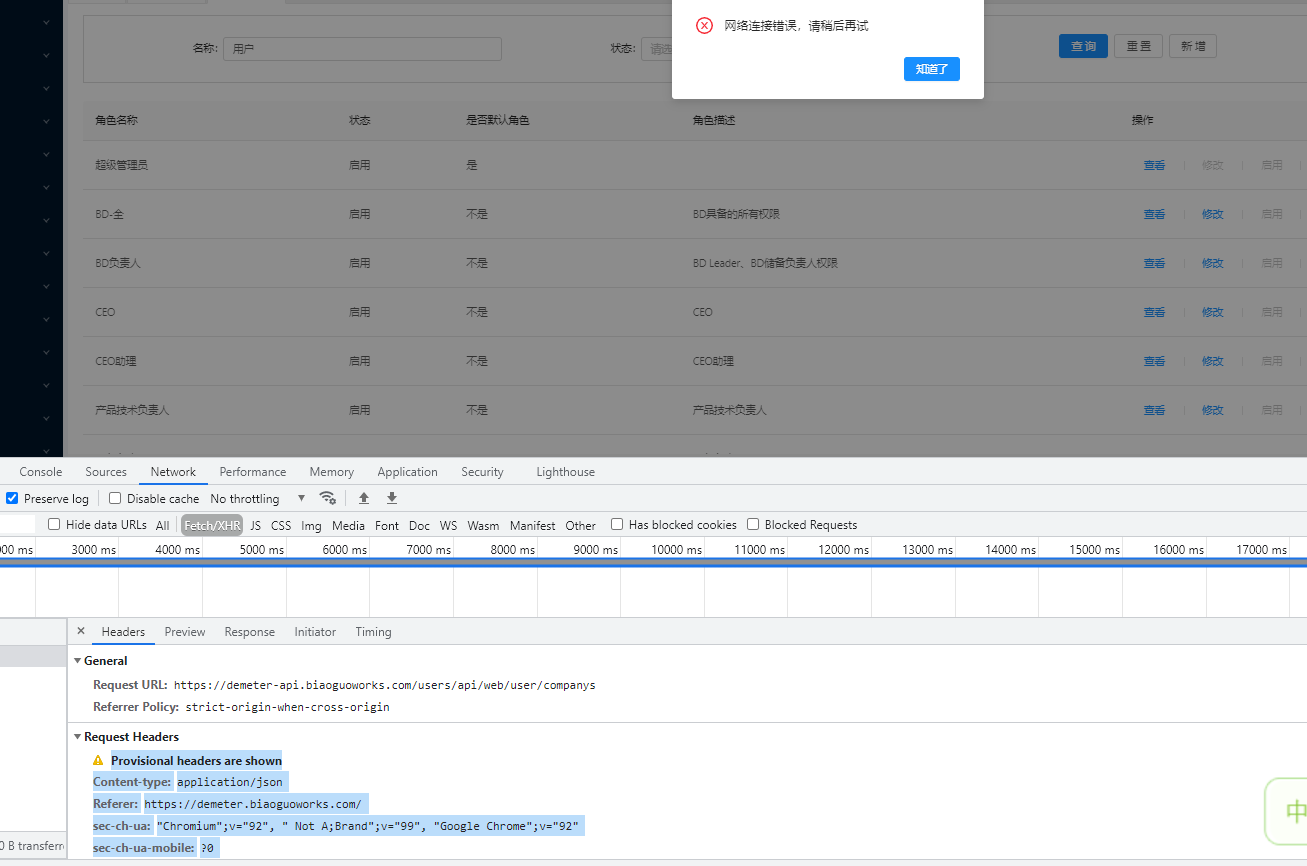
Task: Select the Headers tab
Action: pos(123,632)
